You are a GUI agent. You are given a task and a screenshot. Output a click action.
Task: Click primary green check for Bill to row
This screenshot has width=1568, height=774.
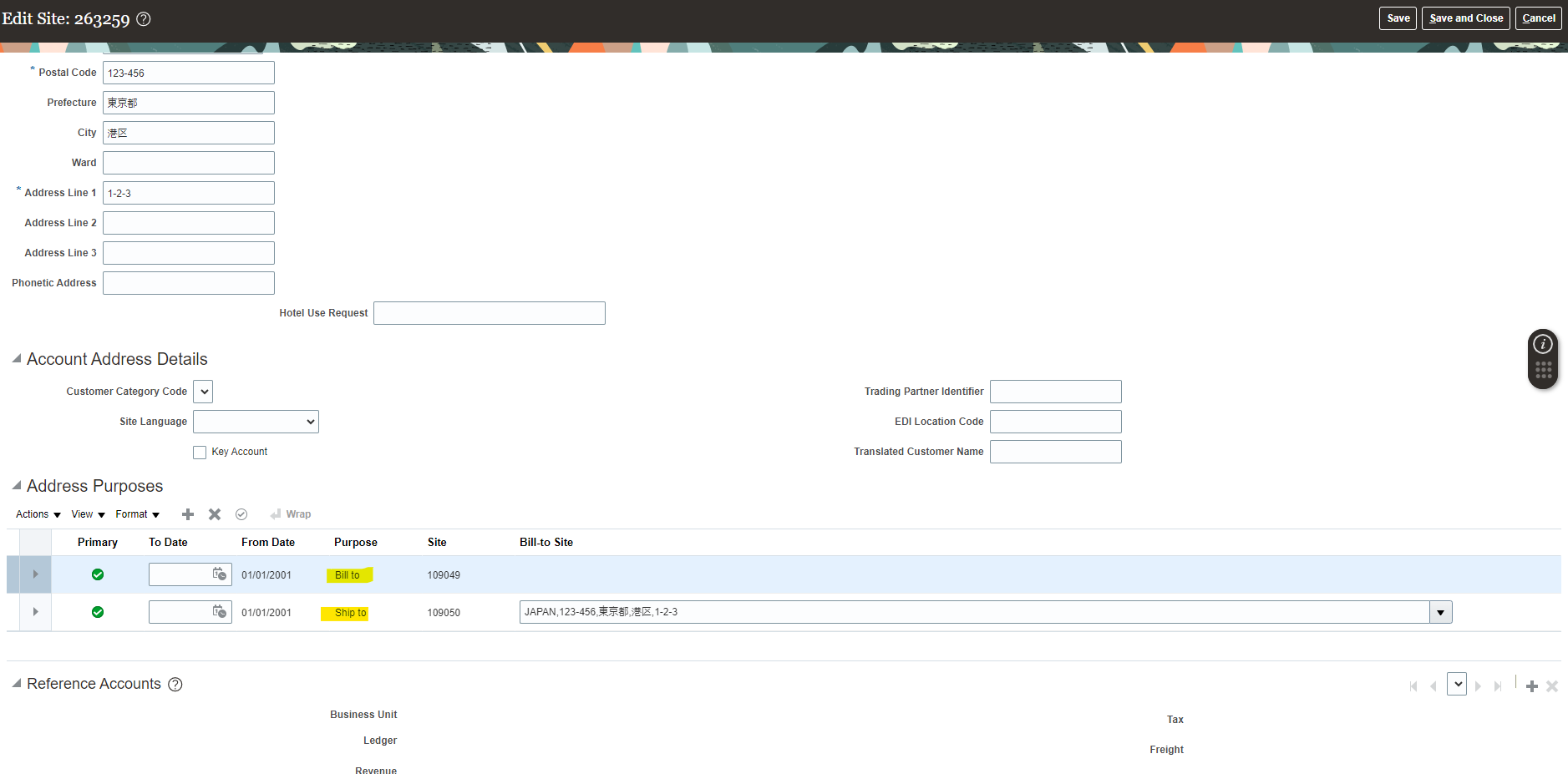(98, 574)
